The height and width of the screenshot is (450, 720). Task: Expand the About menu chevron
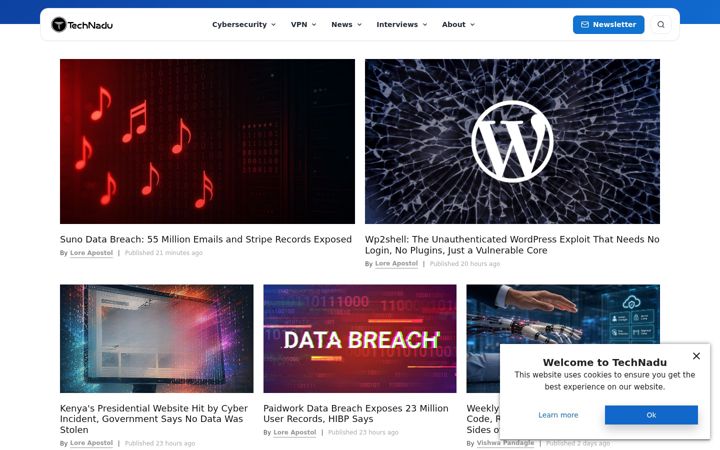(472, 25)
